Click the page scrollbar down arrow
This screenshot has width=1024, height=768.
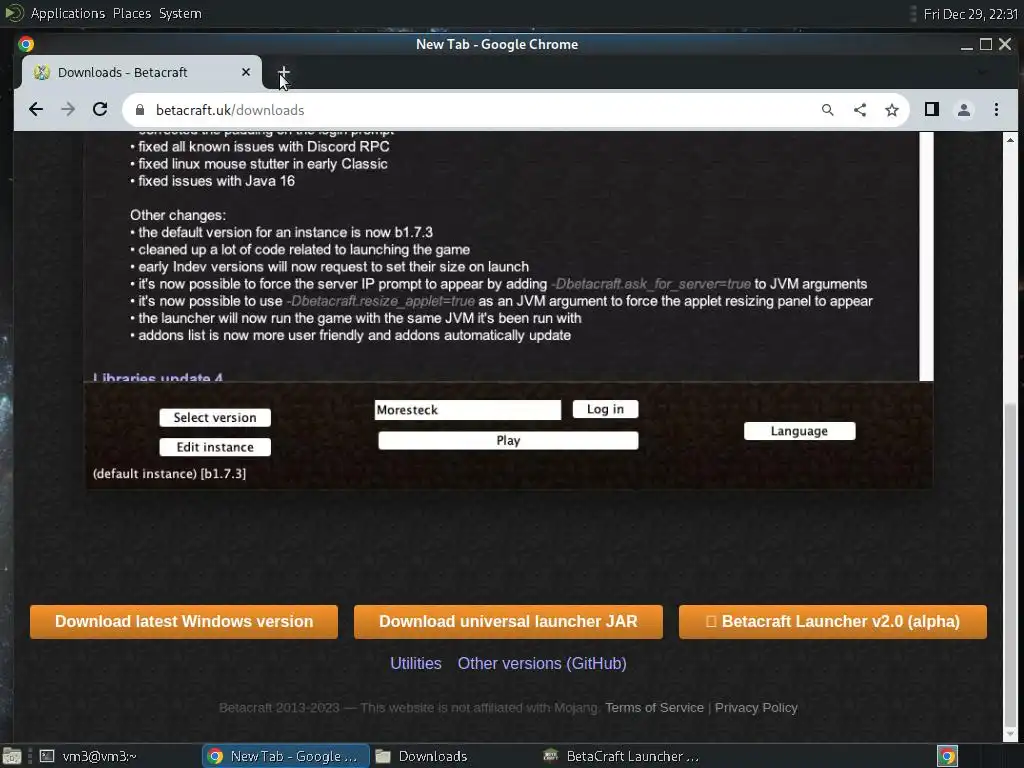point(1010,734)
